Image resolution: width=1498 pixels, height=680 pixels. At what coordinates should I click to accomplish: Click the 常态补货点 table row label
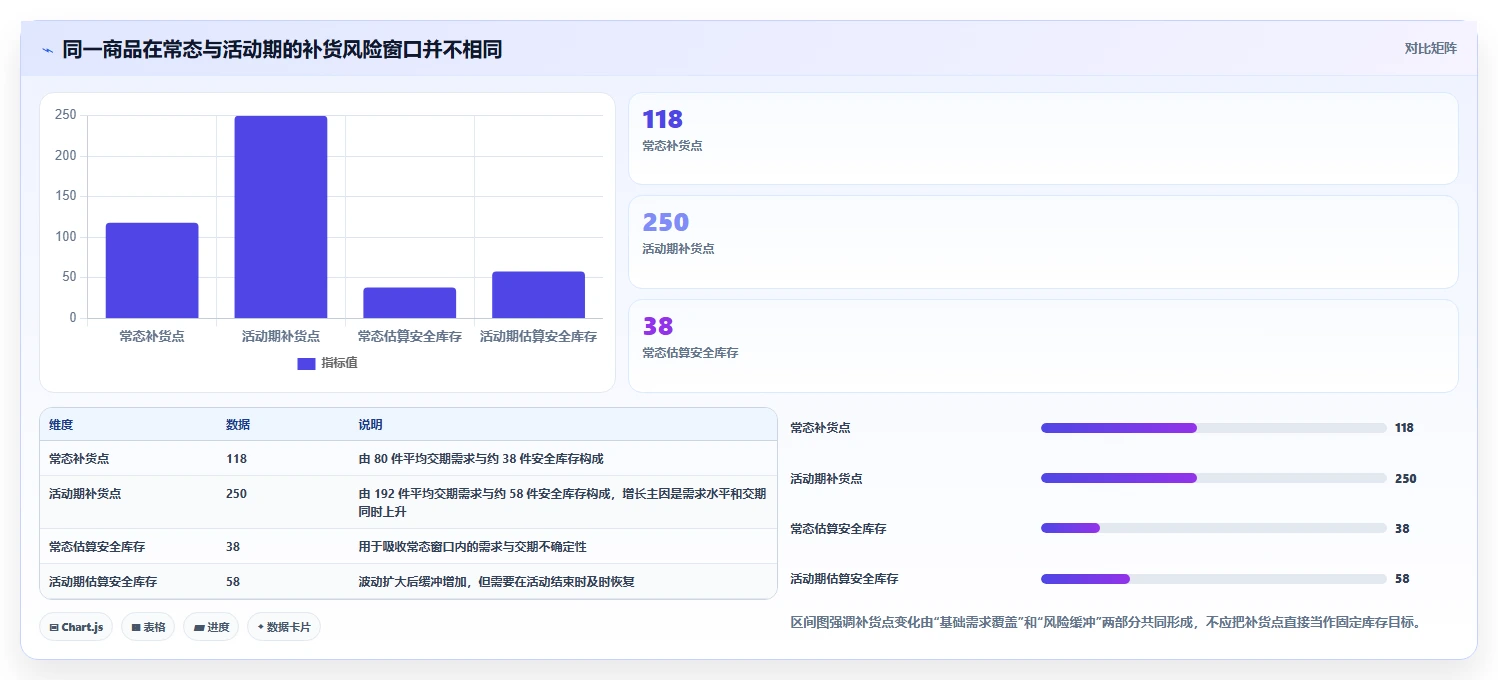[x=79, y=459]
